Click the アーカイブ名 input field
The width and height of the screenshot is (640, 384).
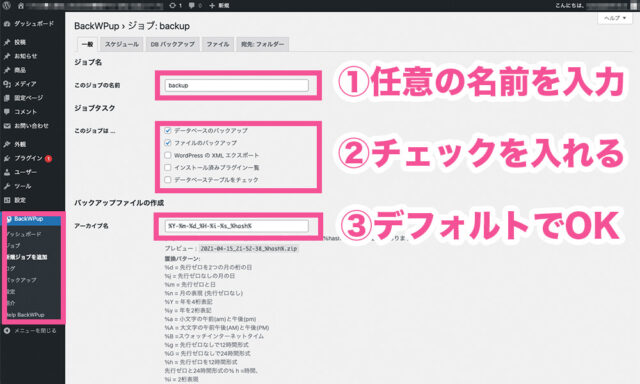237,226
